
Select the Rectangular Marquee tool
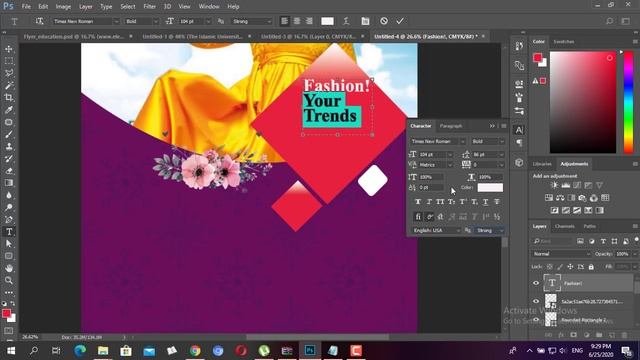(9, 61)
